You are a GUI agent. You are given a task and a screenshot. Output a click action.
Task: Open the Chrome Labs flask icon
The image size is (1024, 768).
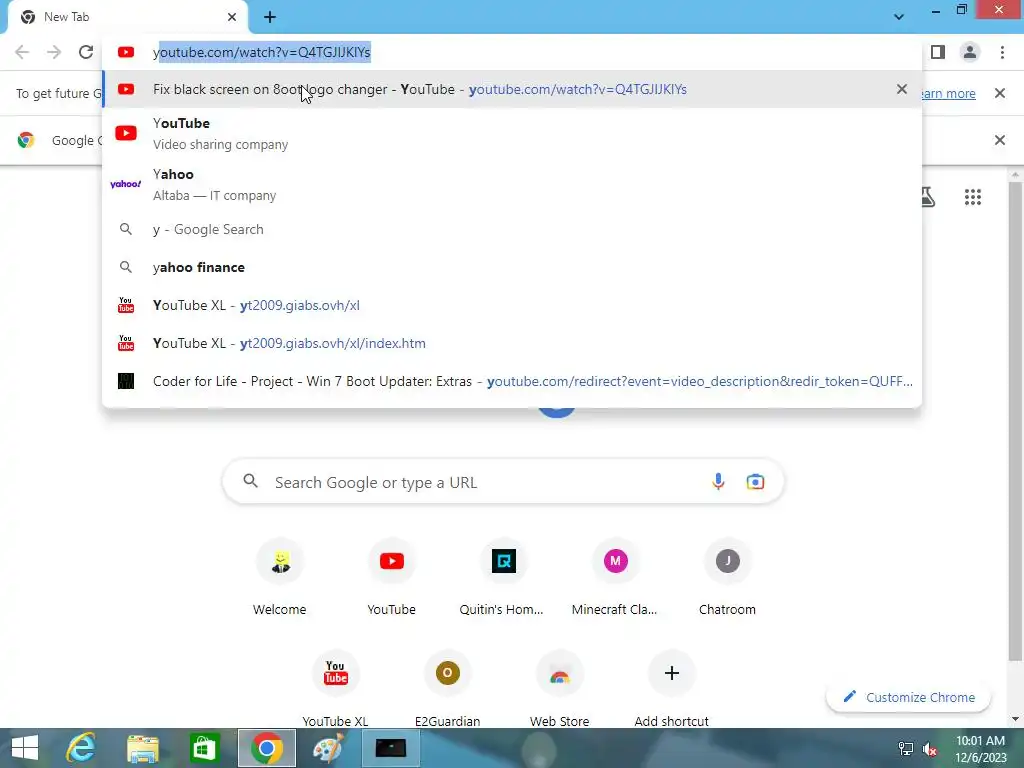[x=928, y=197]
